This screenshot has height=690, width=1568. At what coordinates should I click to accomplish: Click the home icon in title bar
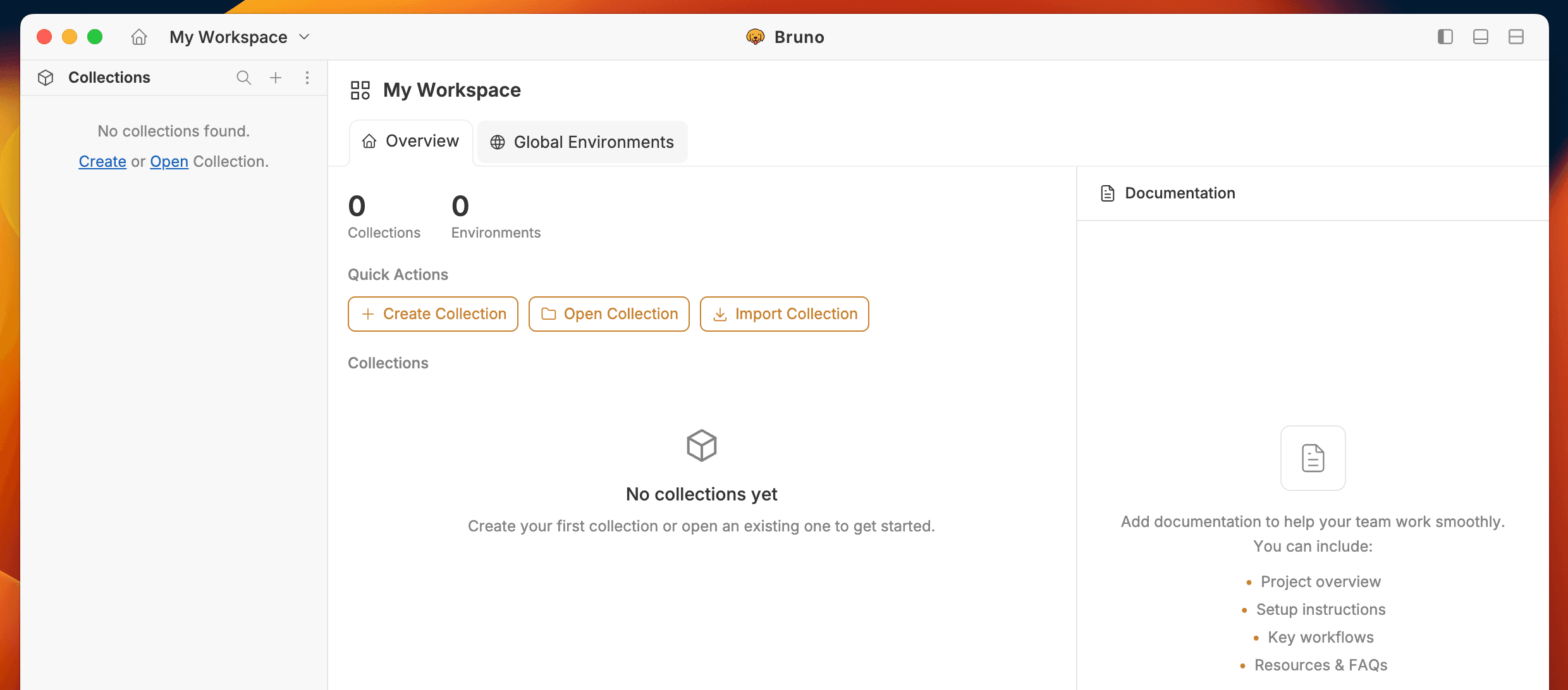coord(139,37)
